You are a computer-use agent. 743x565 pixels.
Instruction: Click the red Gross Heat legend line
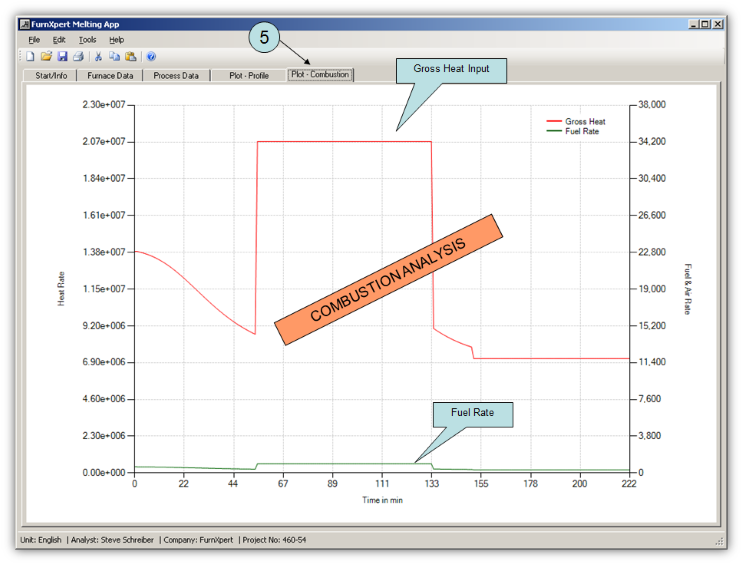(x=554, y=121)
